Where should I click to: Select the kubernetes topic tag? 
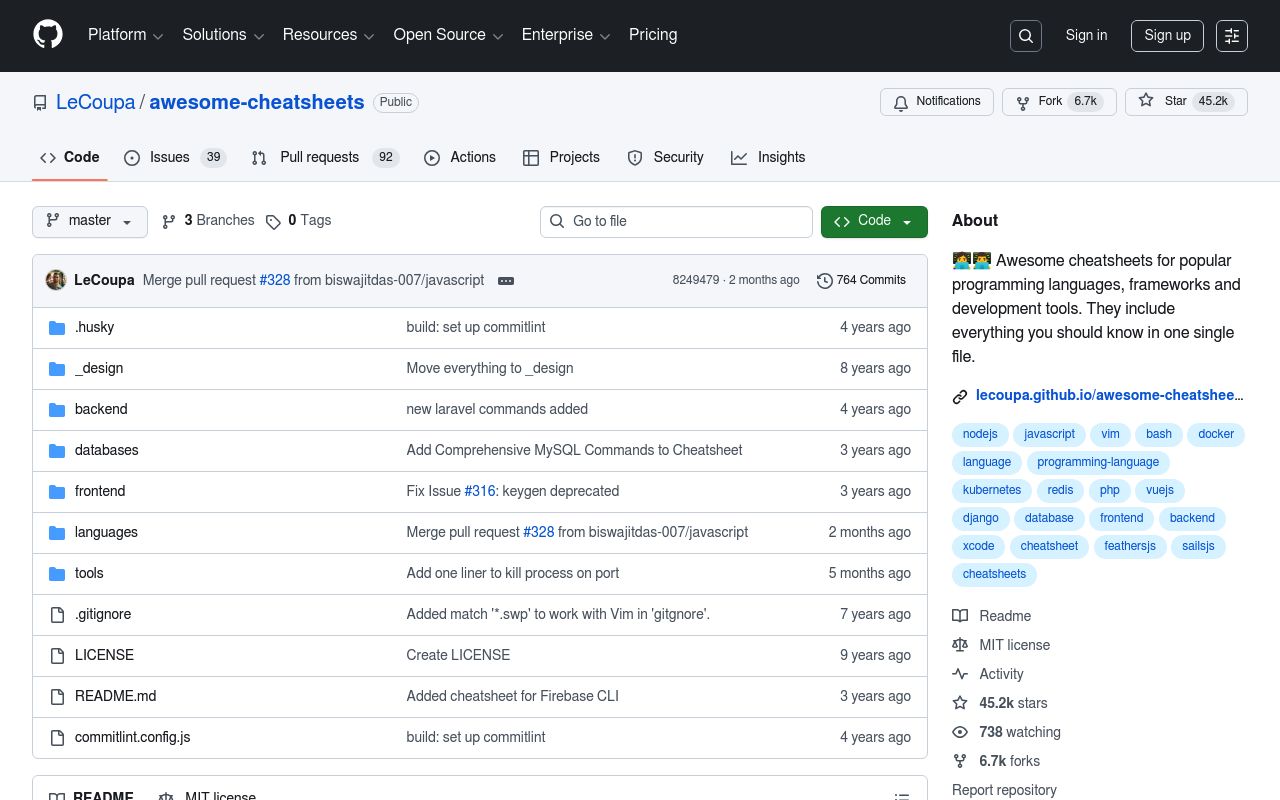(x=991, y=490)
